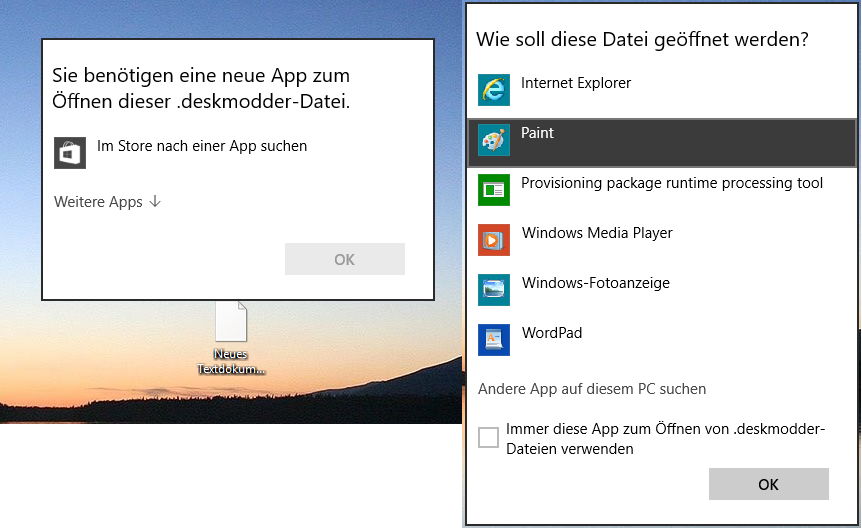Confirm with OK in the open-with dialog
This screenshot has height=529, width=862.
point(769,484)
